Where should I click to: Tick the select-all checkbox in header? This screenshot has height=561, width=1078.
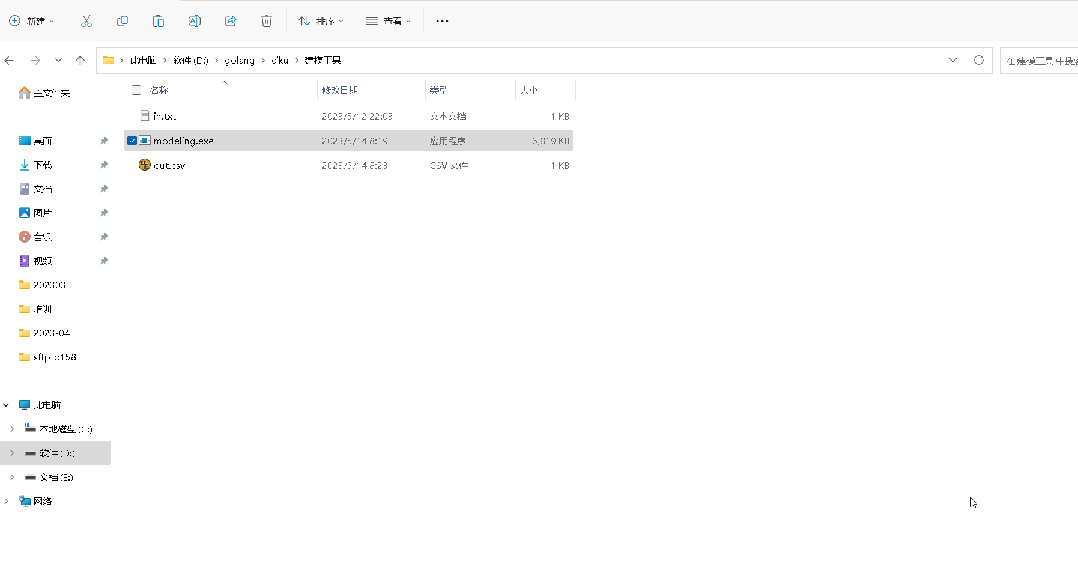(136, 90)
